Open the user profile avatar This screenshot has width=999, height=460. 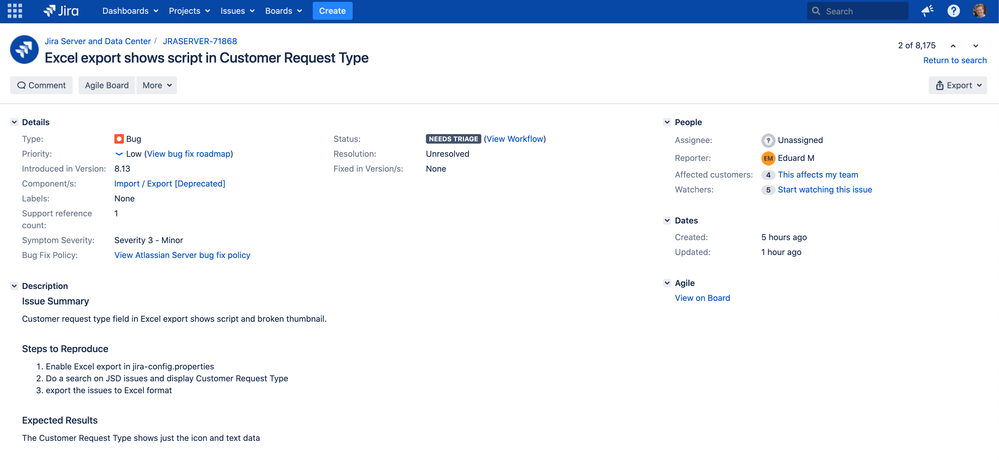click(979, 11)
